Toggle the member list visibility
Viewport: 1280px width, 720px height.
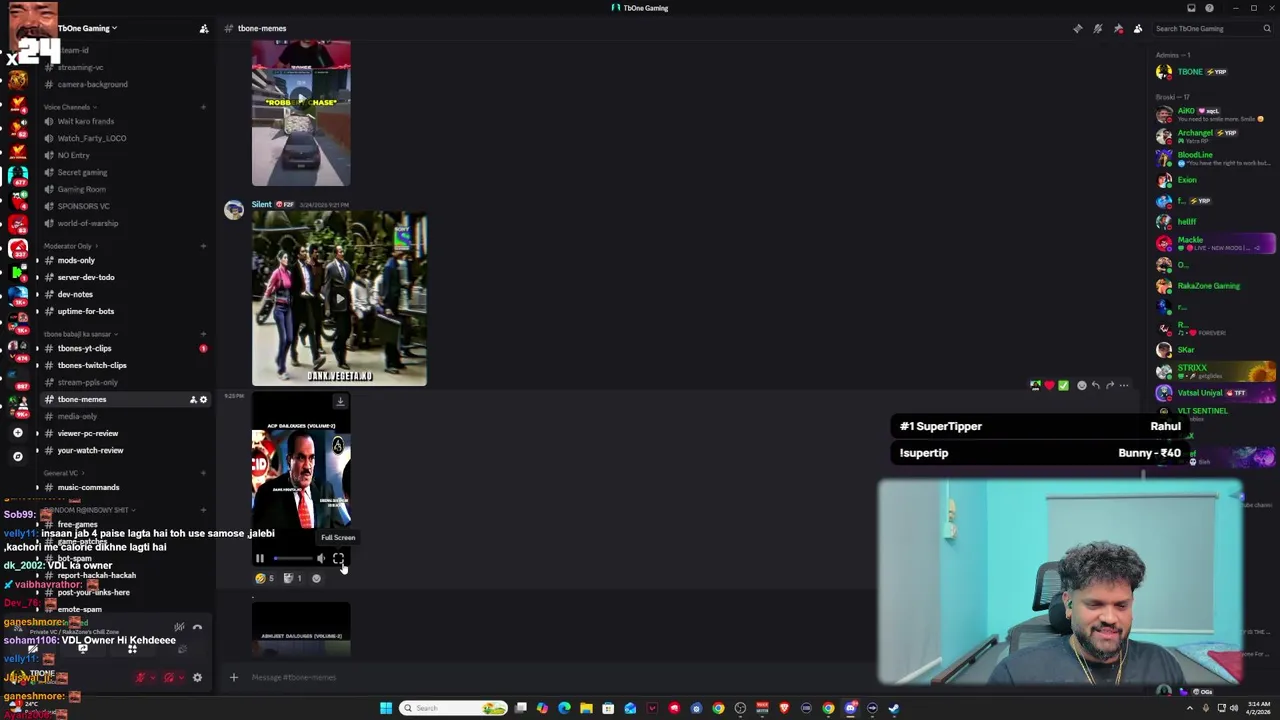1138,28
